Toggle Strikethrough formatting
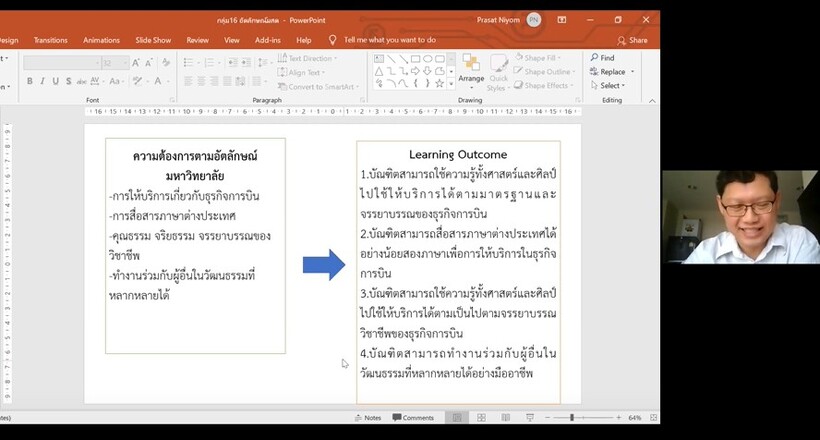 [82, 81]
